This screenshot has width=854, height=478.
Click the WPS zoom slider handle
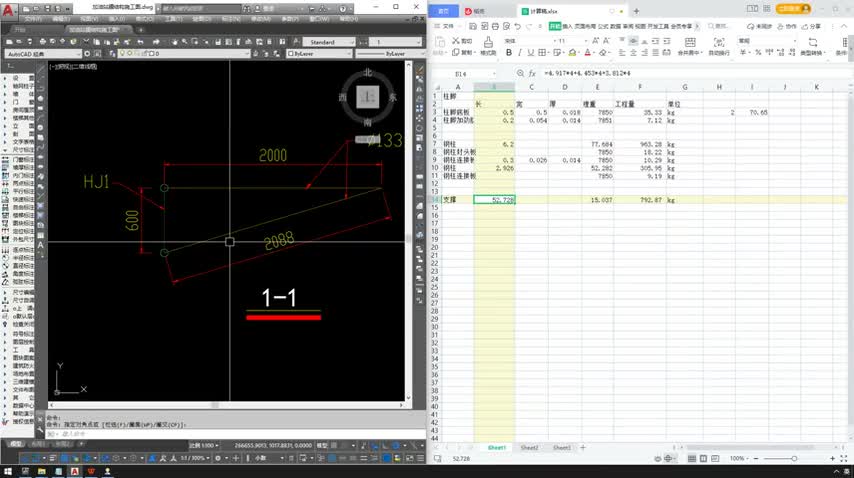[x=794, y=458]
